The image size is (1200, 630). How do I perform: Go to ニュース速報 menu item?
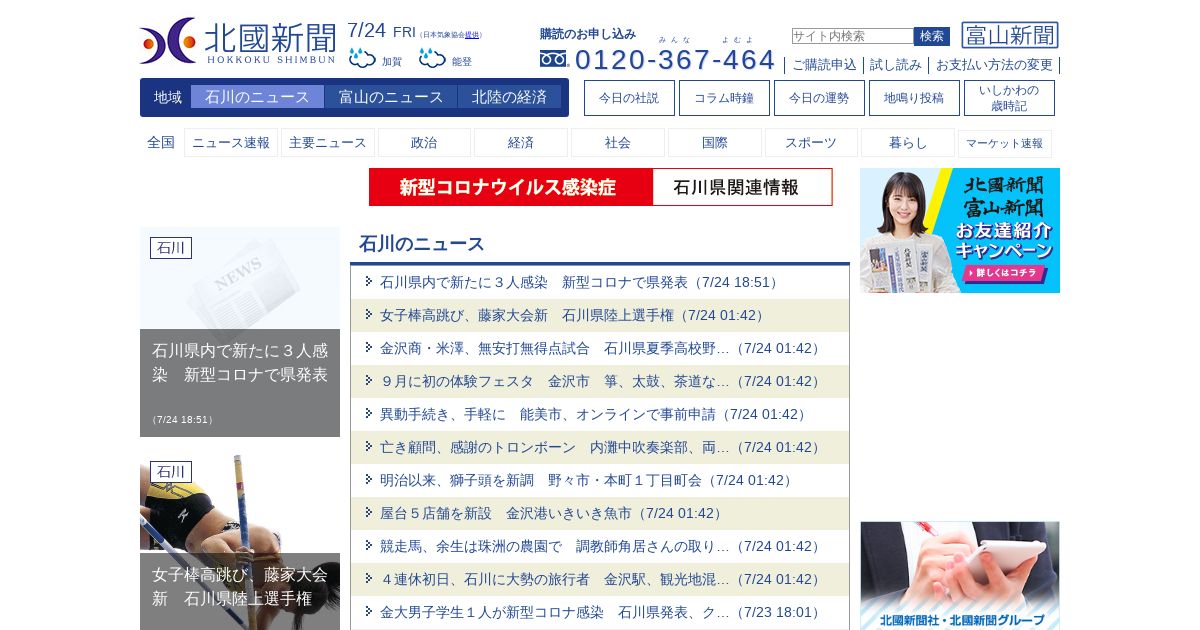pos(231,143)
